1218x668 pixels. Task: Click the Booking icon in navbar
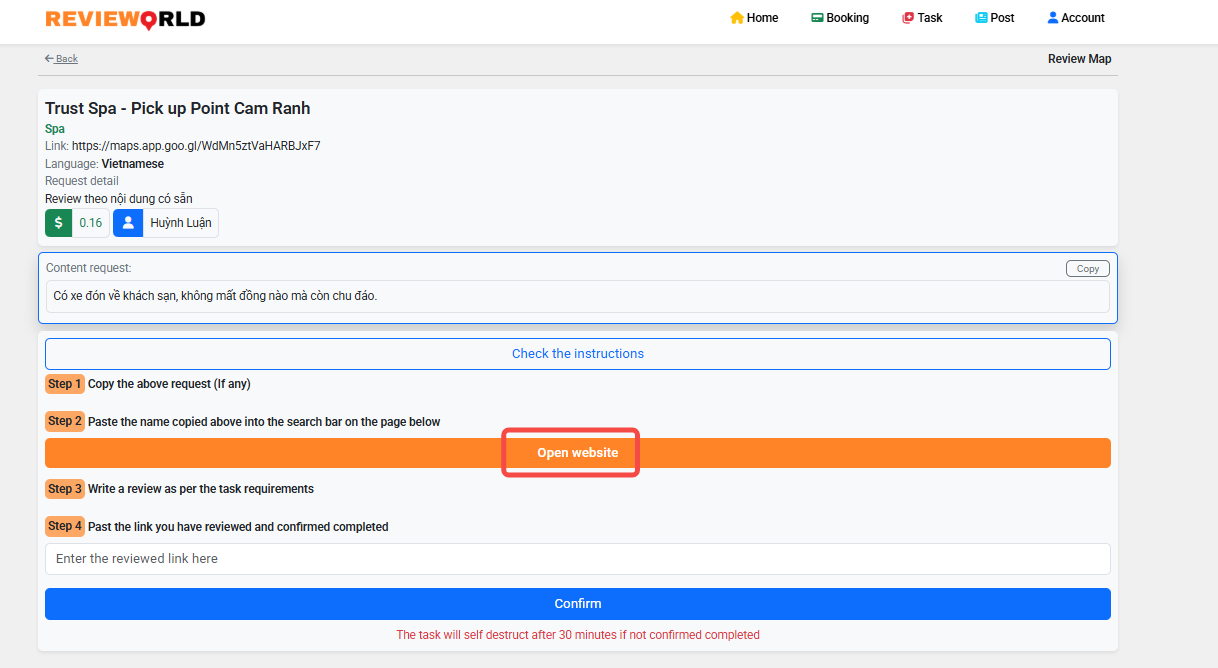tap(817, 18)
